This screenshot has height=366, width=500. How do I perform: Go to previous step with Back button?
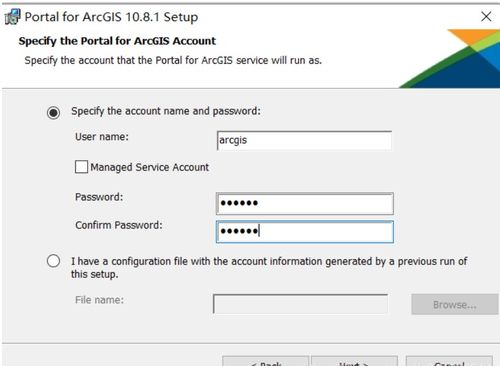[x=266, y=361]
